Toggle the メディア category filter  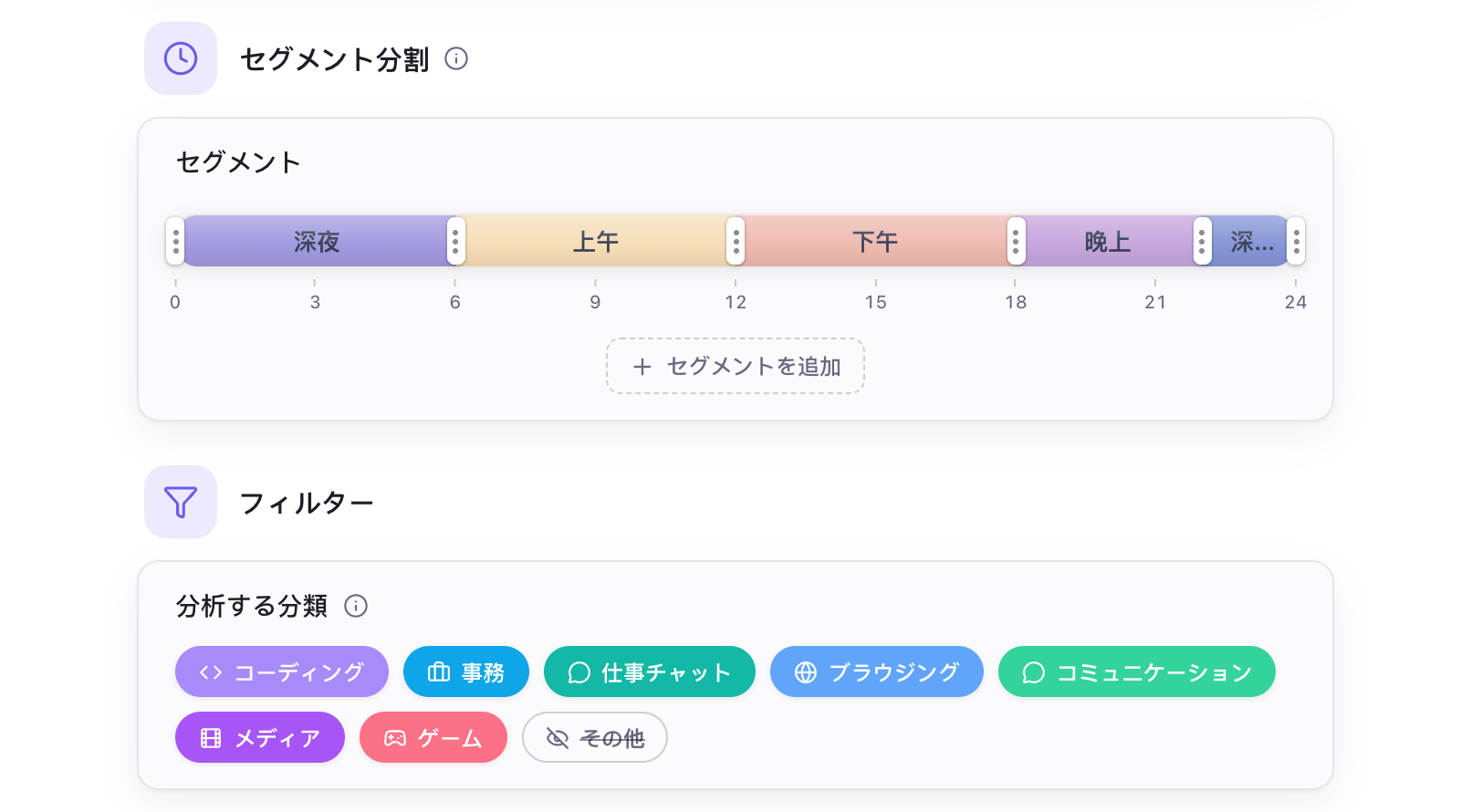click(x=260, y=737)
